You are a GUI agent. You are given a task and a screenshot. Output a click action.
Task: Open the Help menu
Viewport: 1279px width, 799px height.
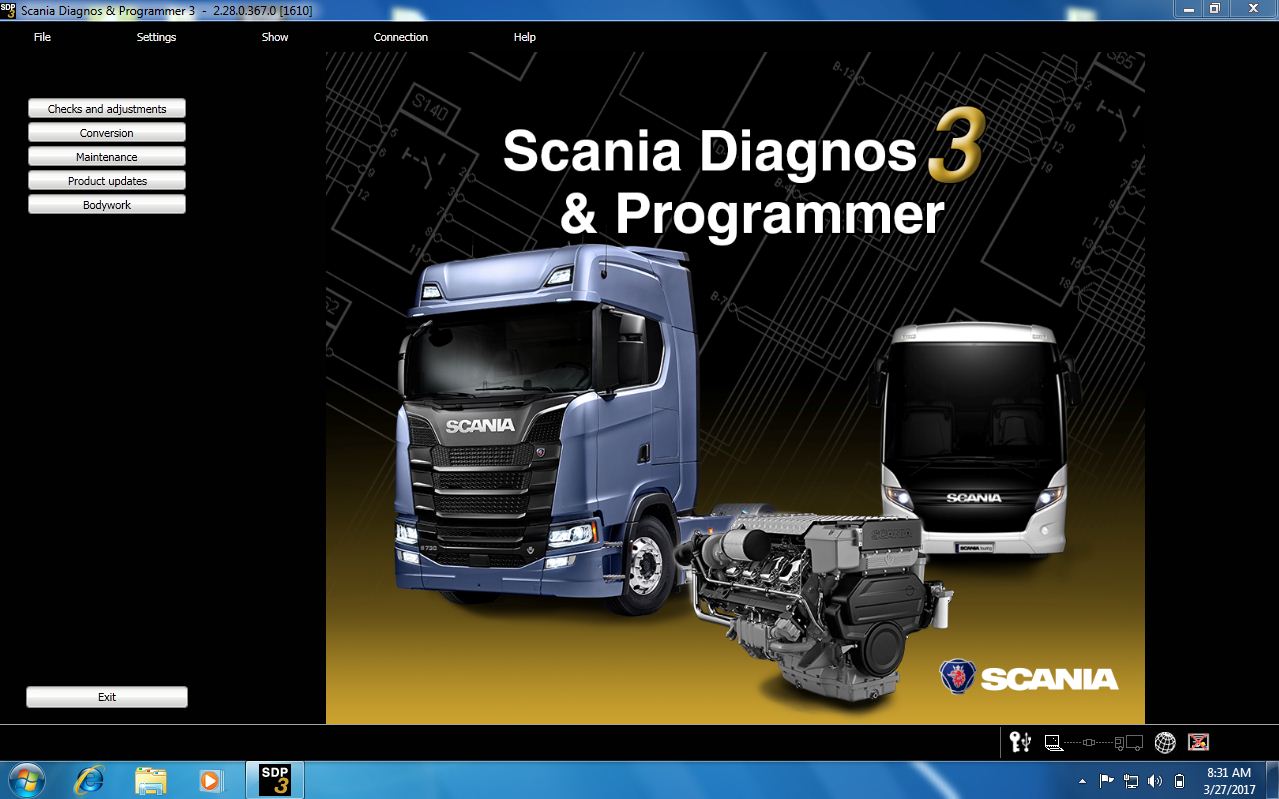525,37
